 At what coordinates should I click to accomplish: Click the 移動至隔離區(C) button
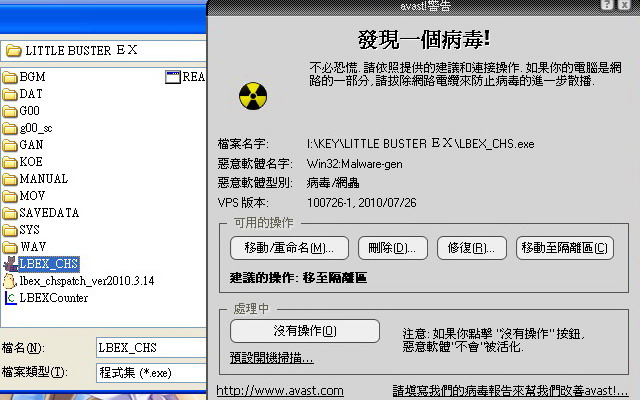pos(565,248)
